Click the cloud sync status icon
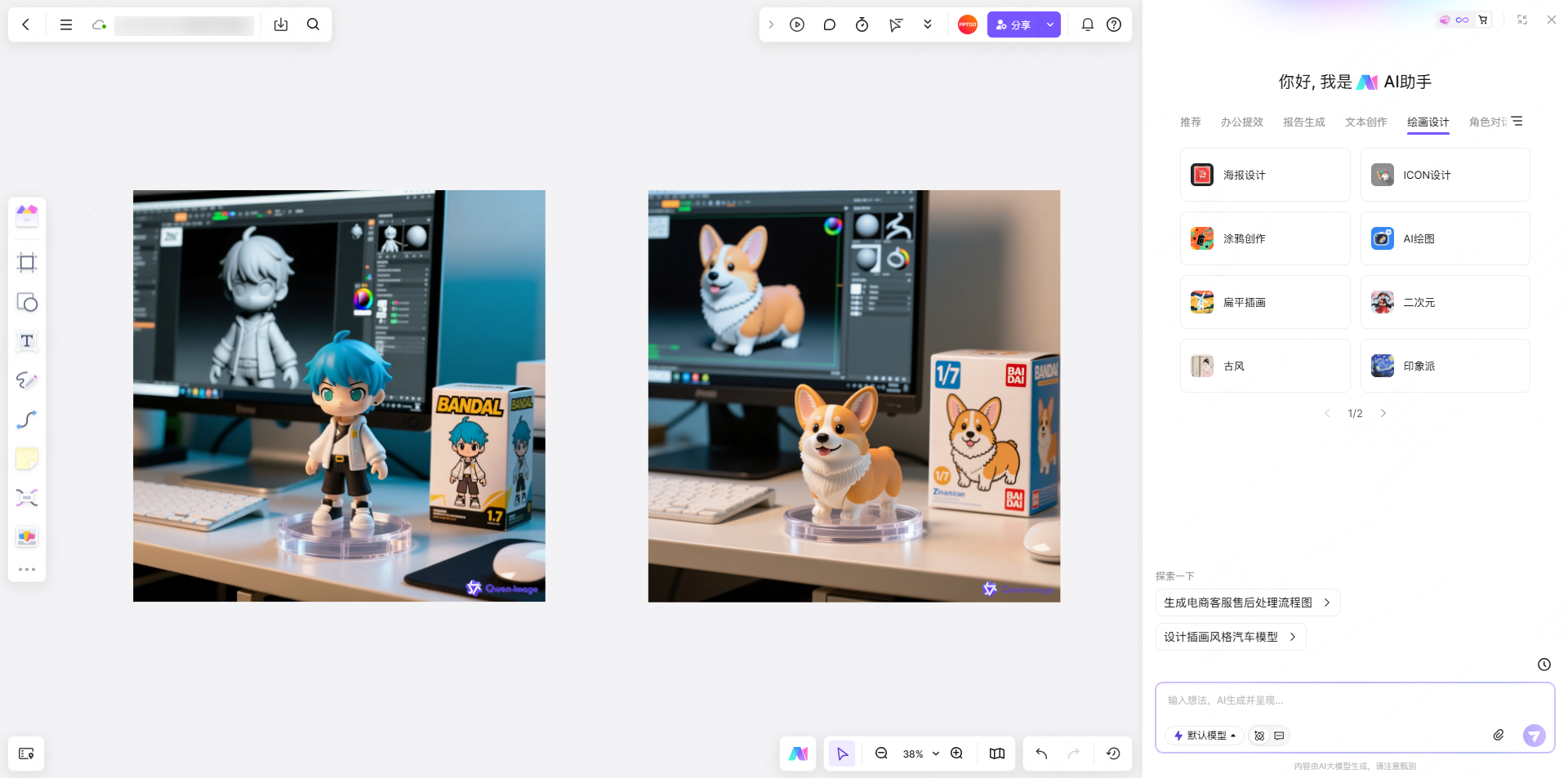Viewport: 1568px width, 778px height. coord(99,24)
